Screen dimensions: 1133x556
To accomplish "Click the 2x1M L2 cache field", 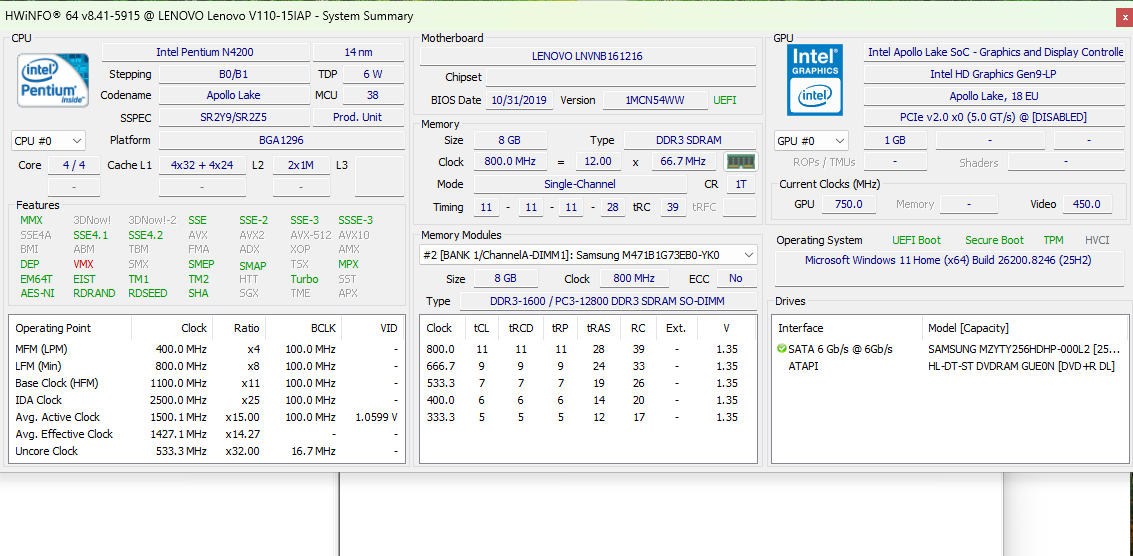I will pos(301,165).
